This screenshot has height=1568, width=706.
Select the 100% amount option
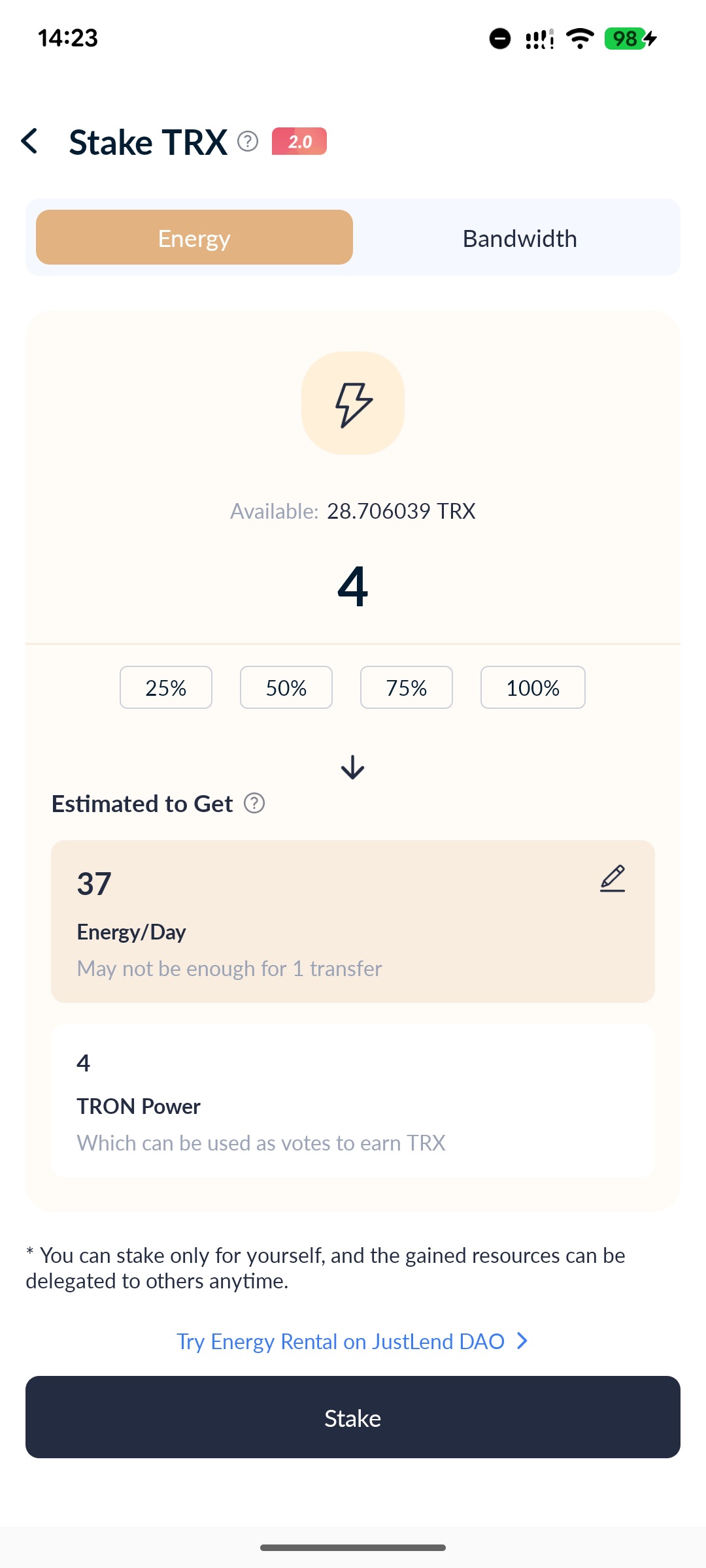(533, 687)
